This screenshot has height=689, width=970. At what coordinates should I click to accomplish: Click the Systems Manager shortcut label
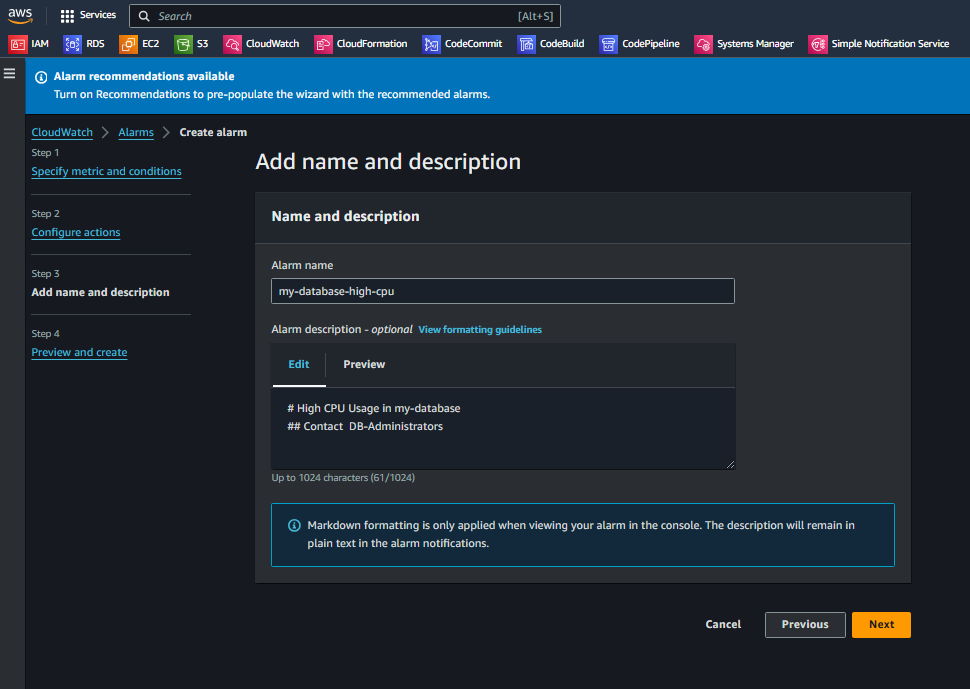755,44
